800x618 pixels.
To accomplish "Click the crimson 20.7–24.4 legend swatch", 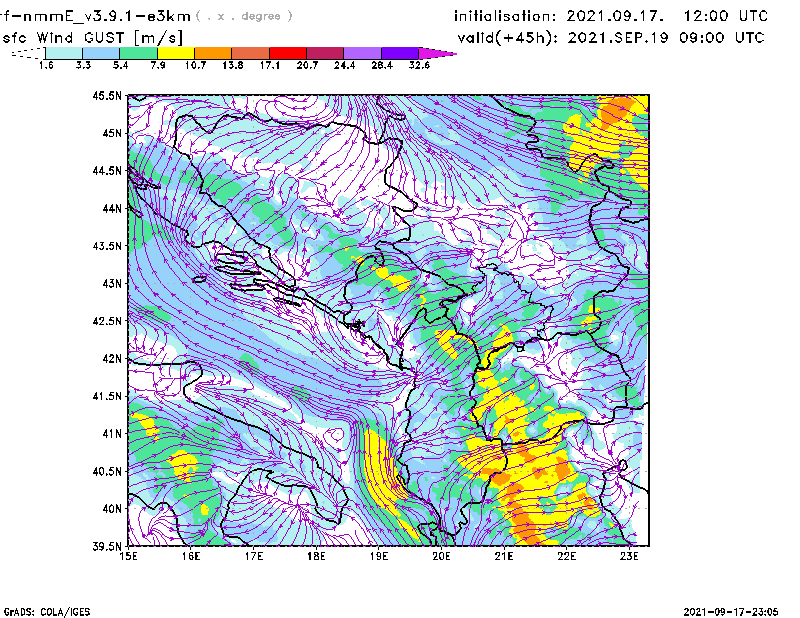I will coord(325,53).
